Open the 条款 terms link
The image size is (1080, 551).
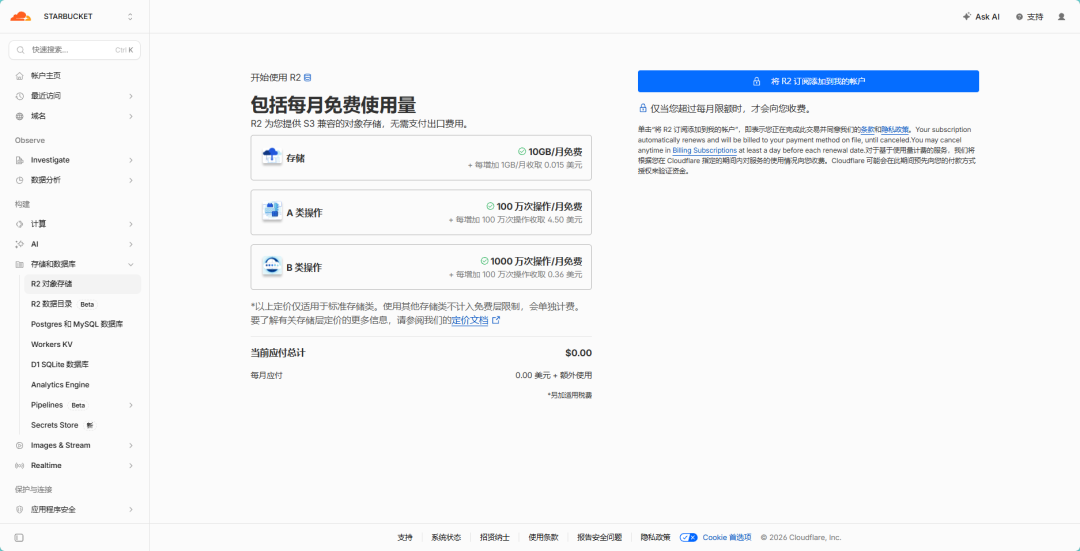(x=867, y=129)
